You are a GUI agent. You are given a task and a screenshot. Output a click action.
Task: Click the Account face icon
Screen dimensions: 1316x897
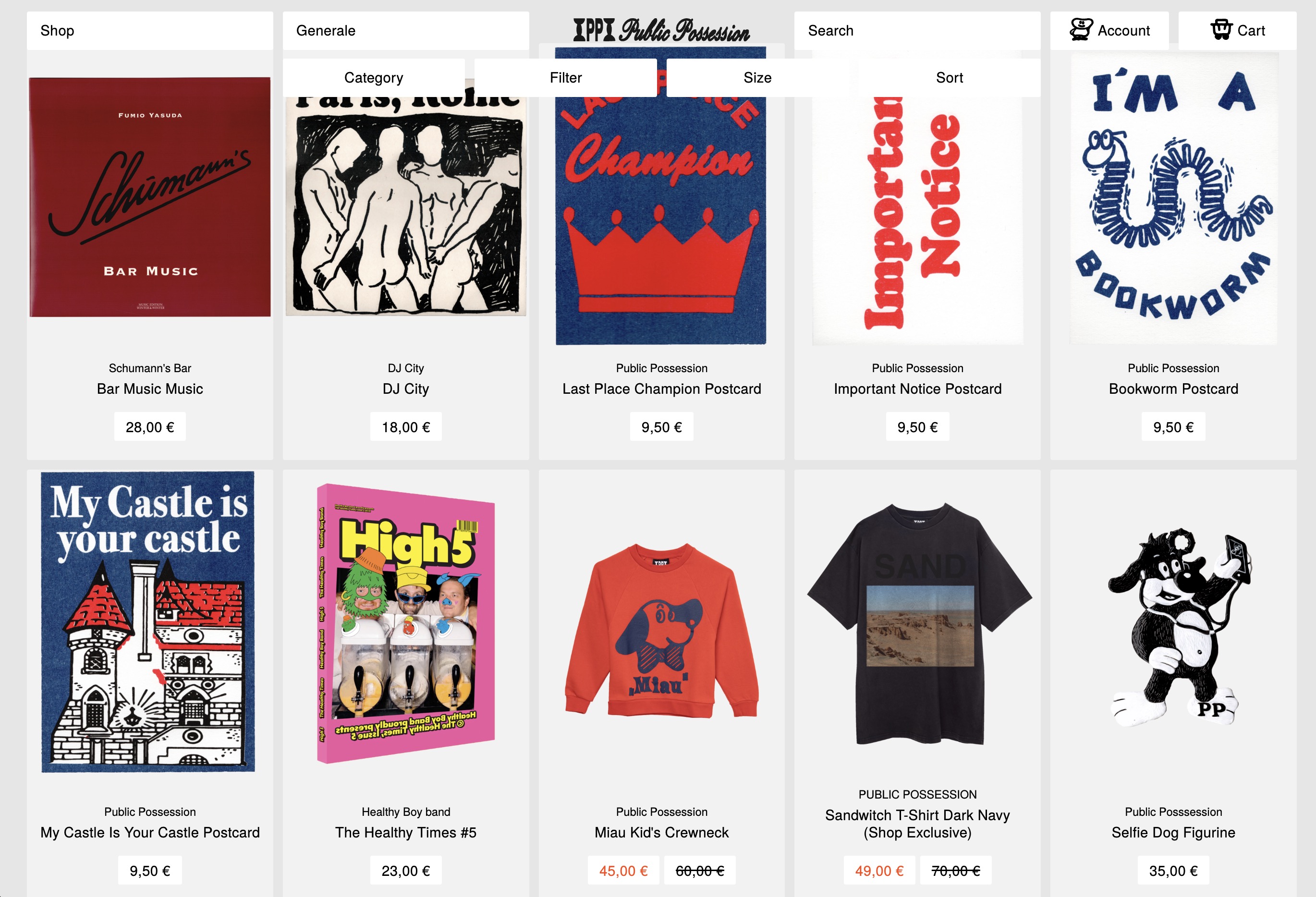(1081, 29)
